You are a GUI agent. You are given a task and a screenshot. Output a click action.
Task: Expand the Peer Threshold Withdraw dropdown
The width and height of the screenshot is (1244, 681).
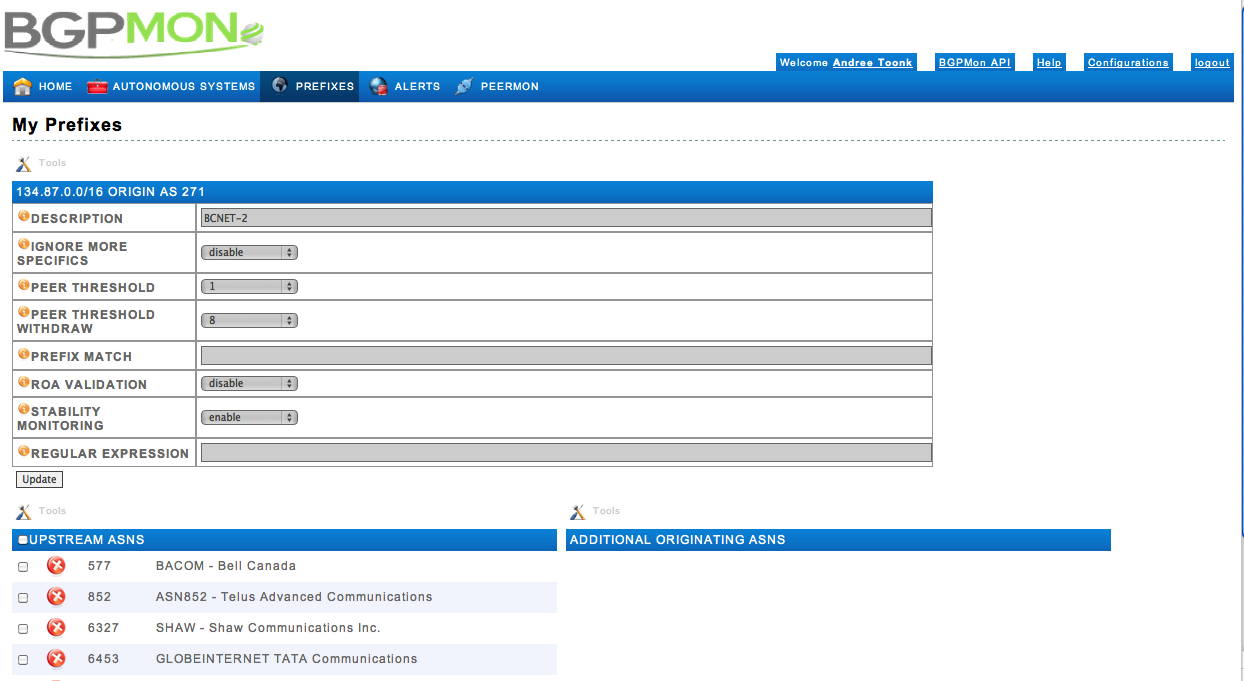[249, 321]
